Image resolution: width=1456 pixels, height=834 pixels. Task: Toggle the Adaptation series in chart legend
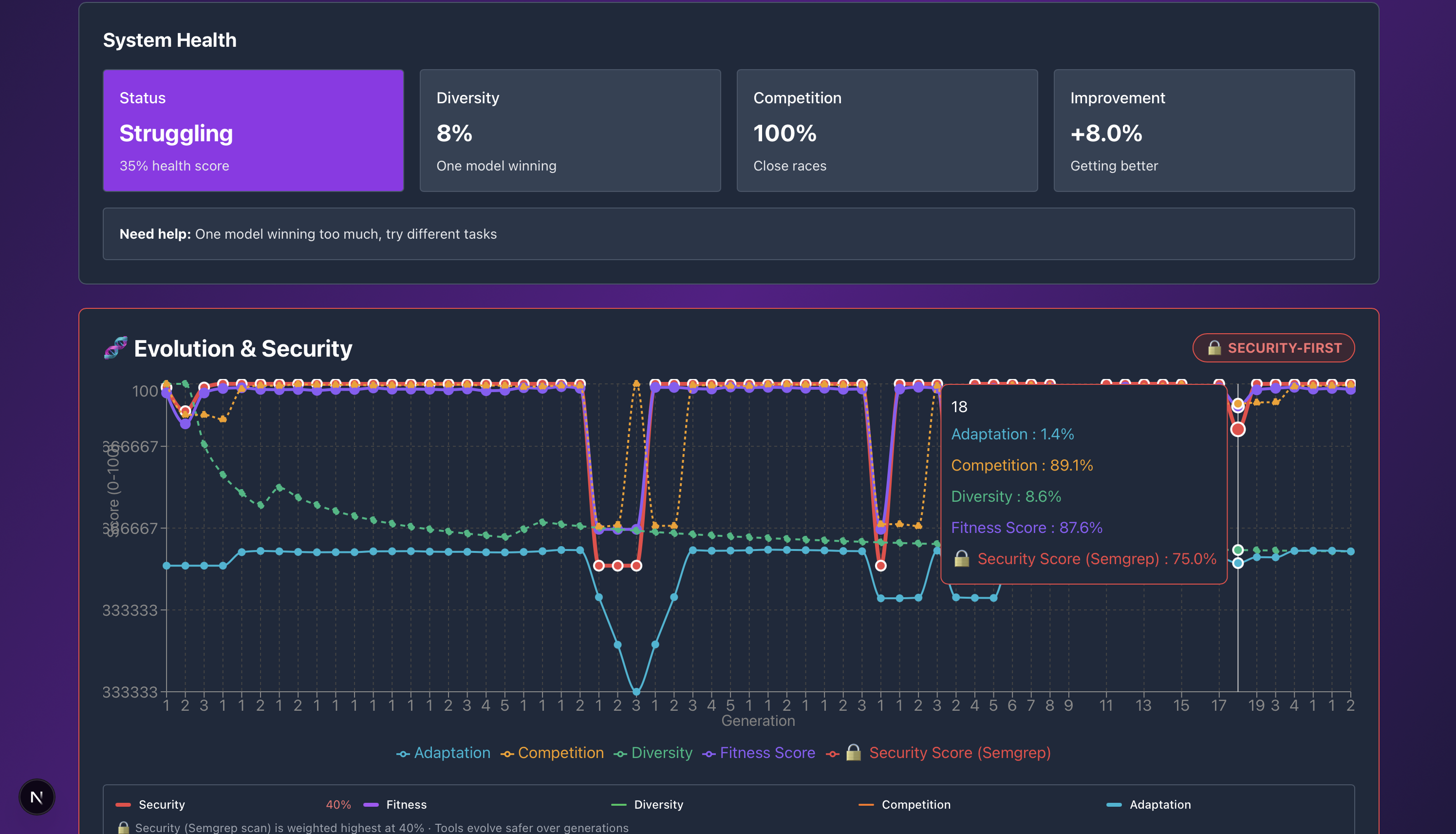pyautogui.click(x=452, y=753)
